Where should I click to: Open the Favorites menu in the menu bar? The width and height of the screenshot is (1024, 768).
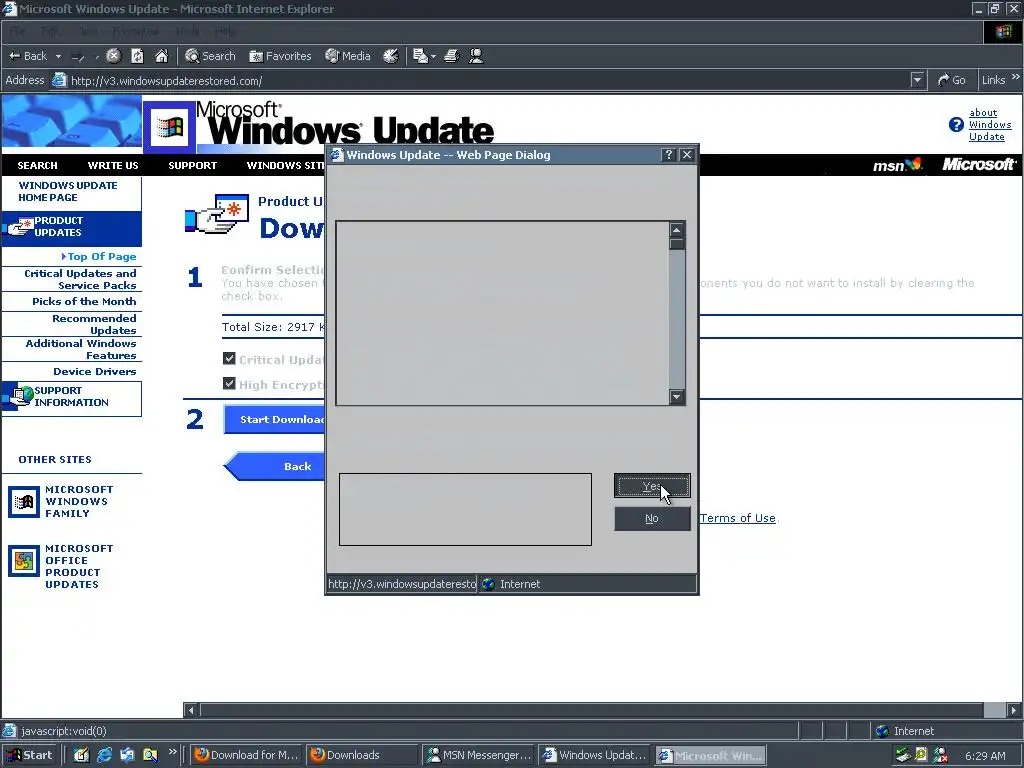(x=135, y=31)
